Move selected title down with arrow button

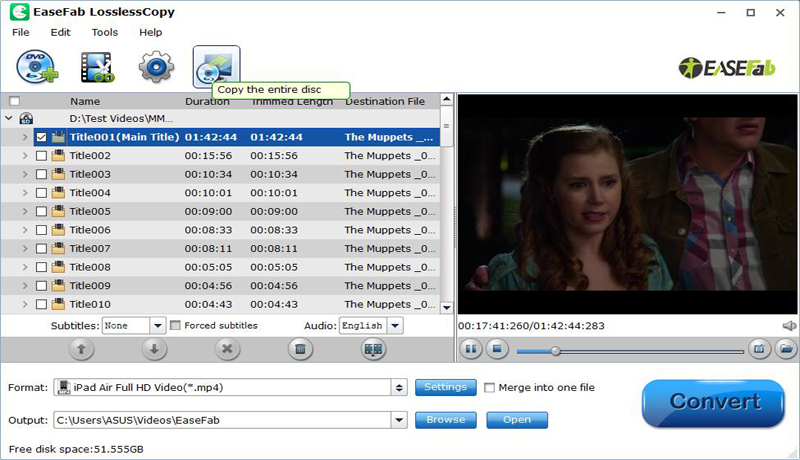click(x=154, y=349)
